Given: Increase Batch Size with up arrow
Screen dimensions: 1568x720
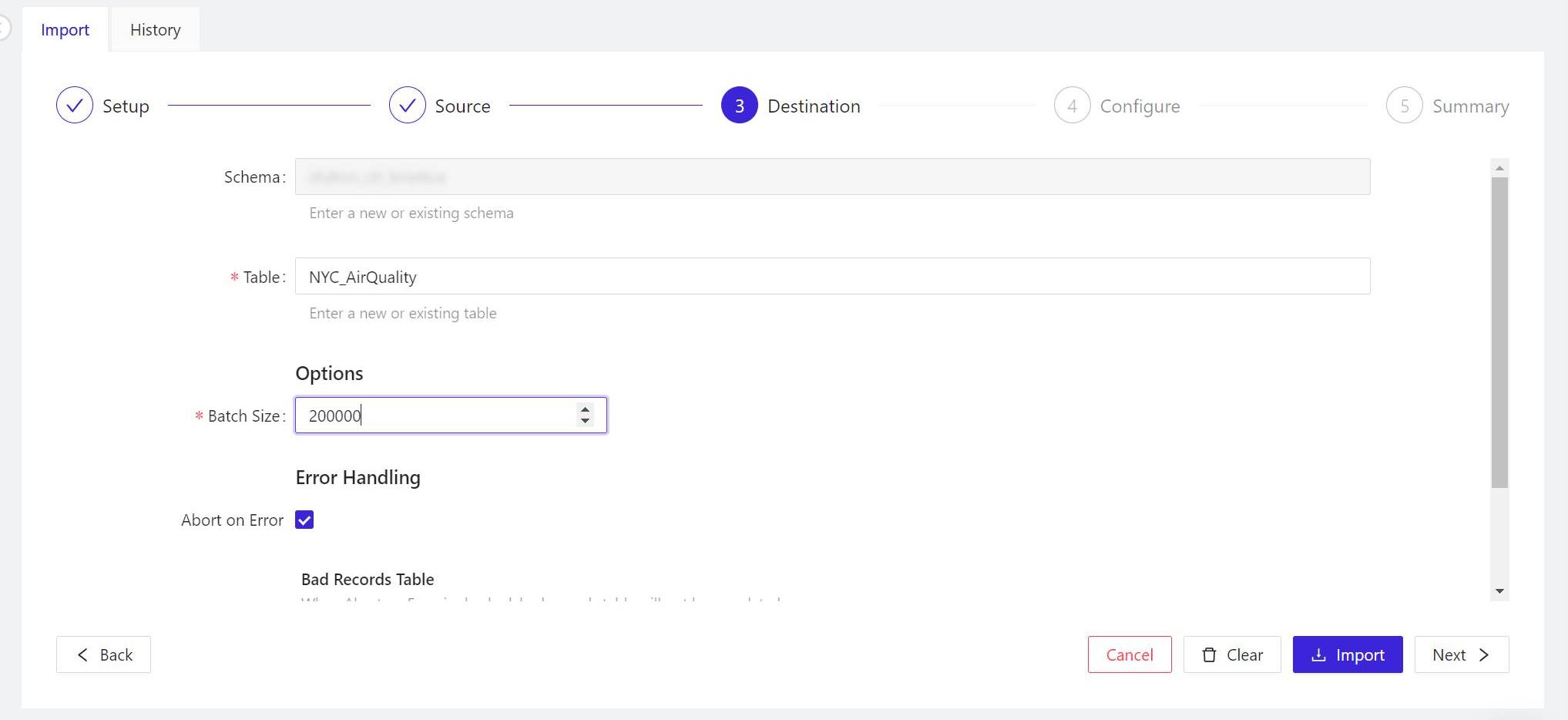Looking at the screenshot, I should 585,409.
